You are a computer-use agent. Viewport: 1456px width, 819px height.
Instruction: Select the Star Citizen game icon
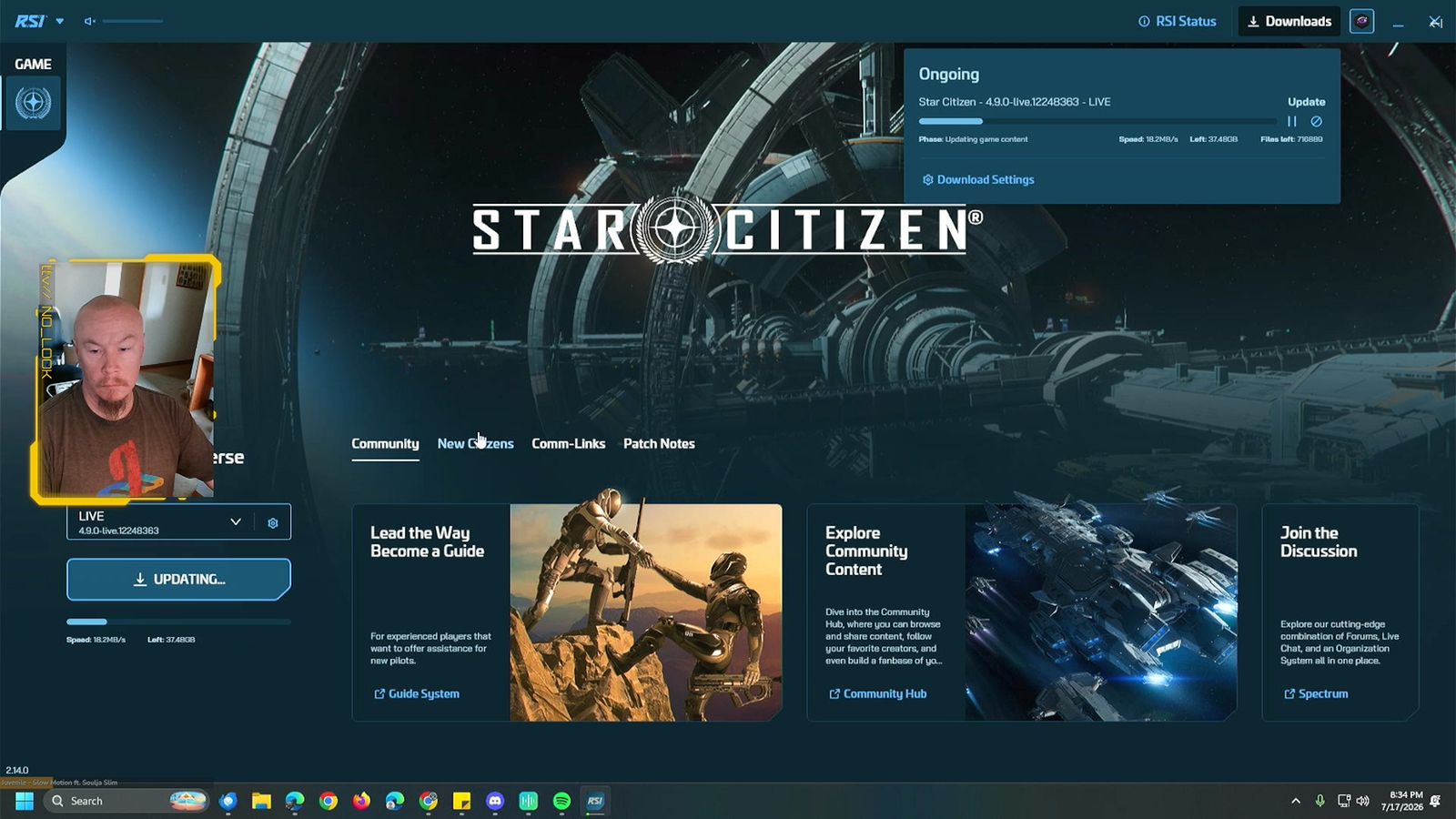[x=34, y=102]
